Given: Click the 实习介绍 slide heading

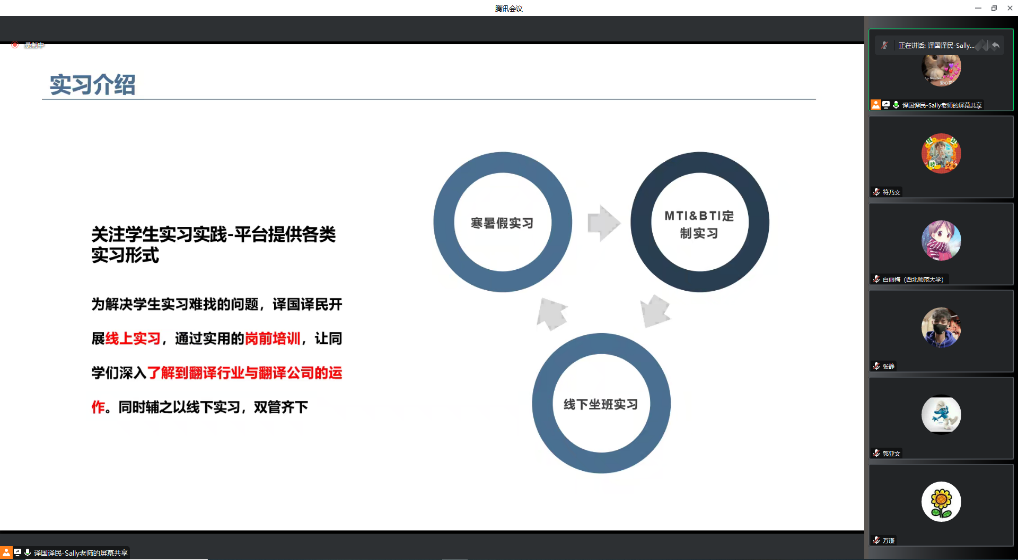Looking at the screenshot, I should tap(93, 85).
